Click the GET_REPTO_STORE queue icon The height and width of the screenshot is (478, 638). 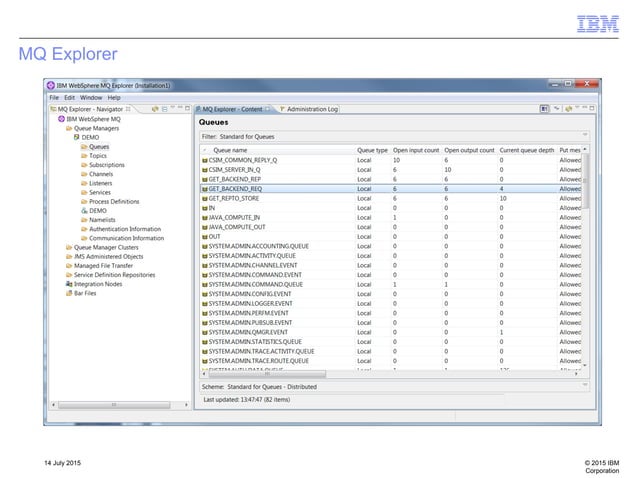click(205, 199)
